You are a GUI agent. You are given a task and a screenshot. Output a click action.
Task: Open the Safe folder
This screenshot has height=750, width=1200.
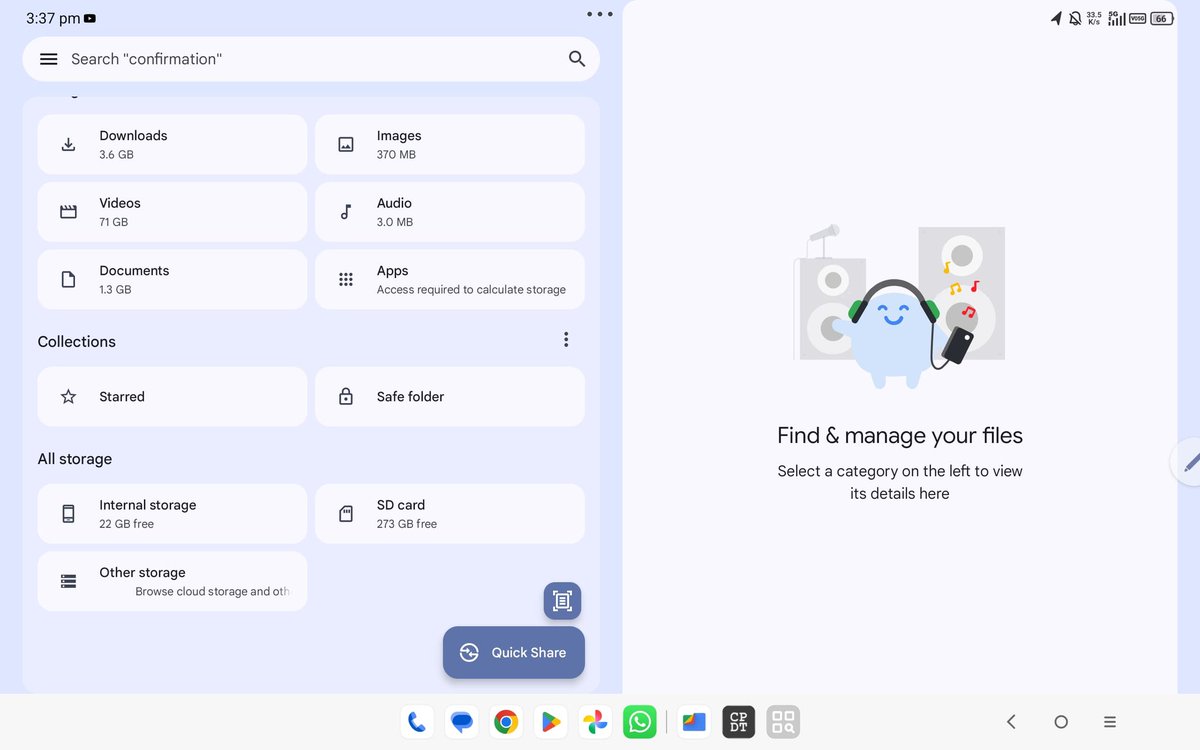pos(450,397)
